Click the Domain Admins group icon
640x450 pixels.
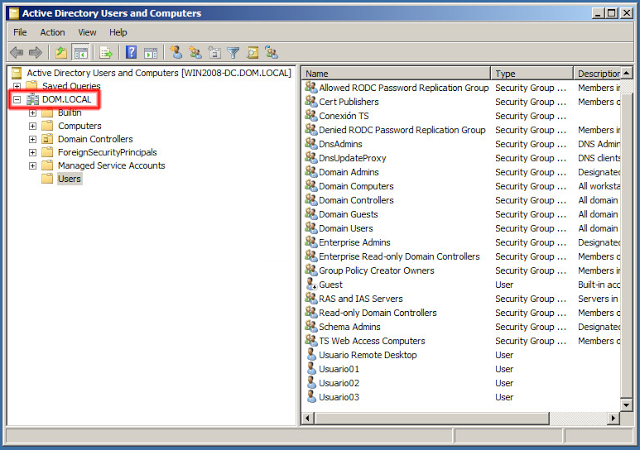pos(311,172)
